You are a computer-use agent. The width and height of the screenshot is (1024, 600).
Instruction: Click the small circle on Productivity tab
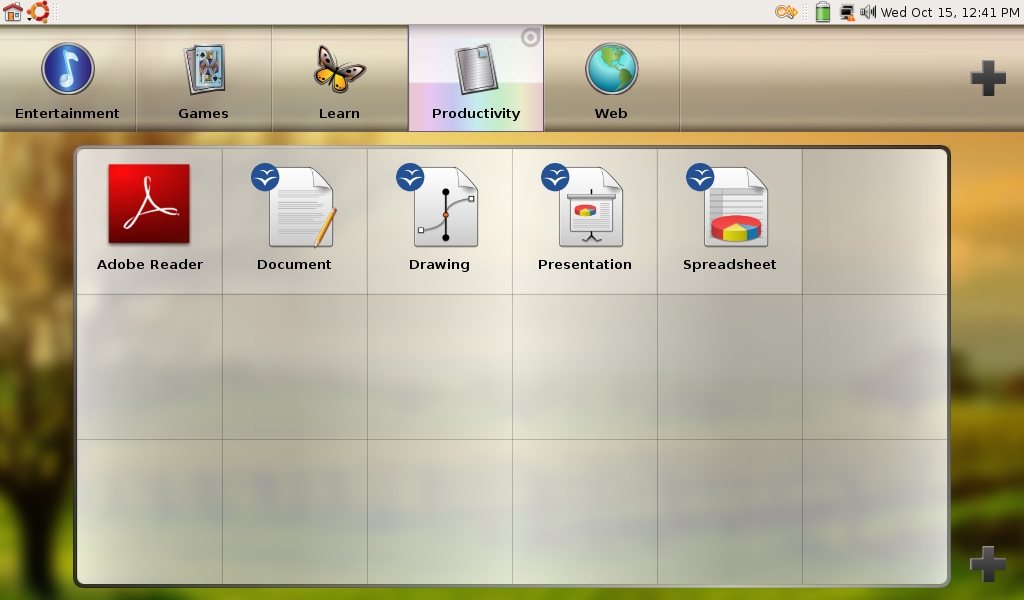(x=531, y=38)
